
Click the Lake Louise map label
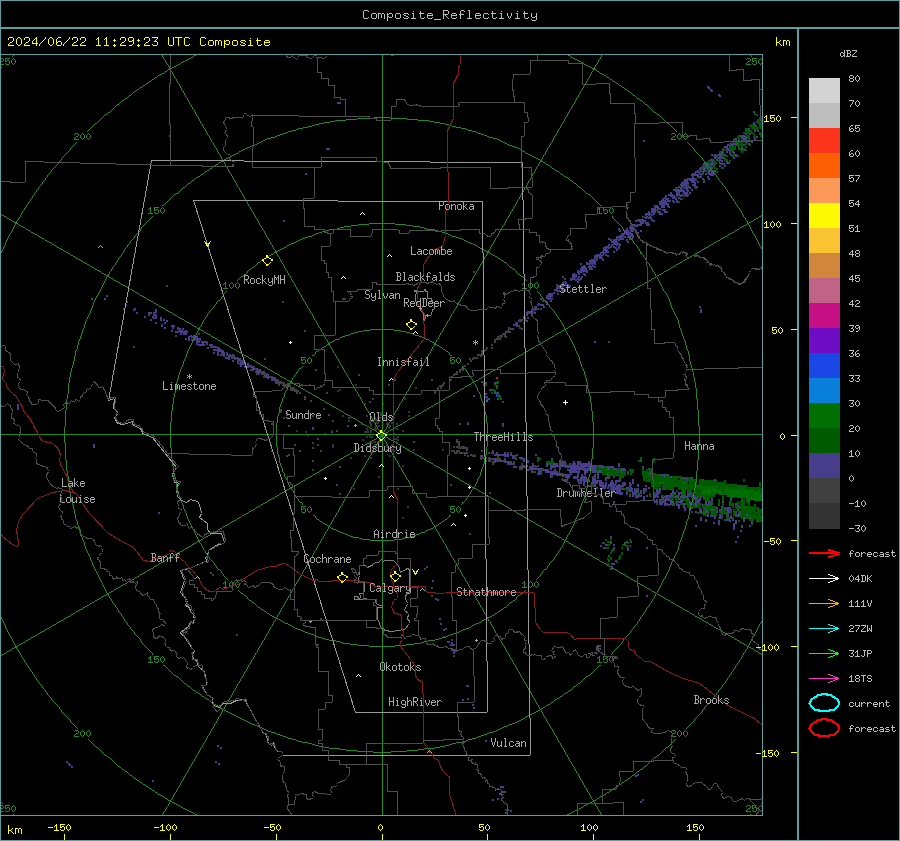coord(77,491)
